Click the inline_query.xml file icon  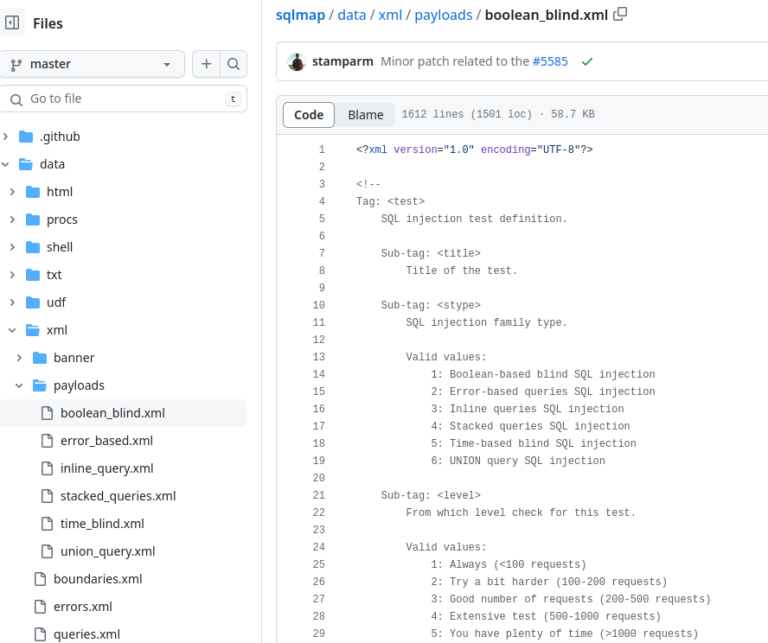pyautogui.click(x=47, y=468)
